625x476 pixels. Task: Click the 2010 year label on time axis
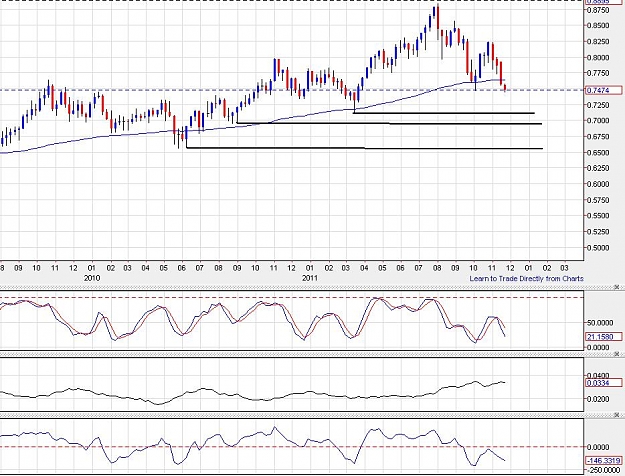click(x=92, y=278)
